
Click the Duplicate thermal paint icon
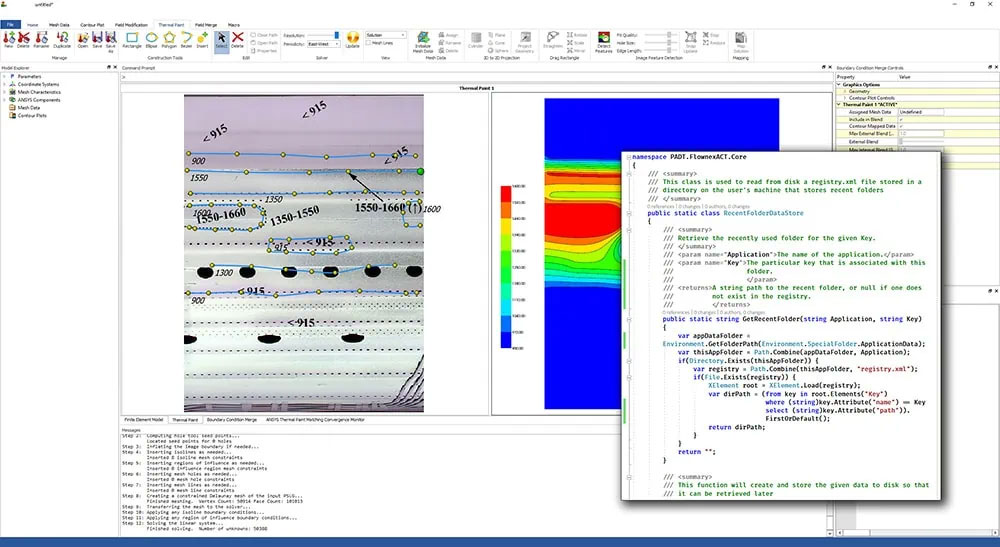(62, 40)
